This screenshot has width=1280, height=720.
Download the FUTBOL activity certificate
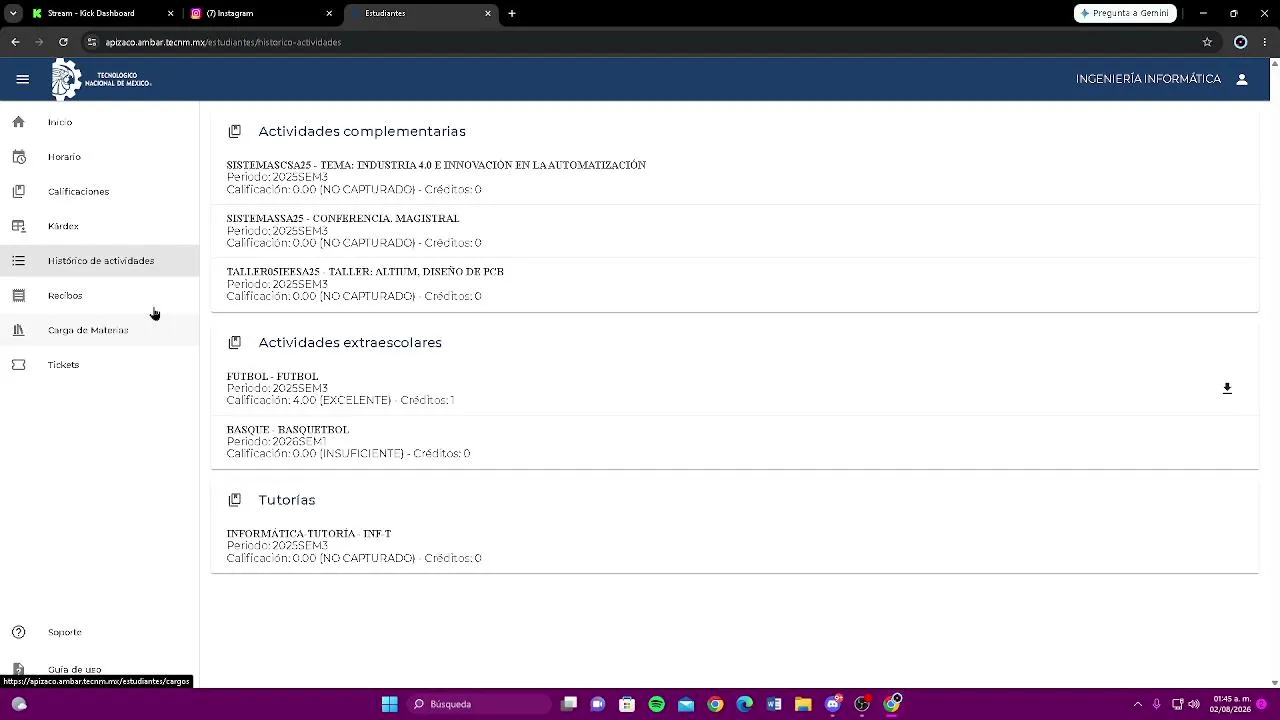point(1227,388)
